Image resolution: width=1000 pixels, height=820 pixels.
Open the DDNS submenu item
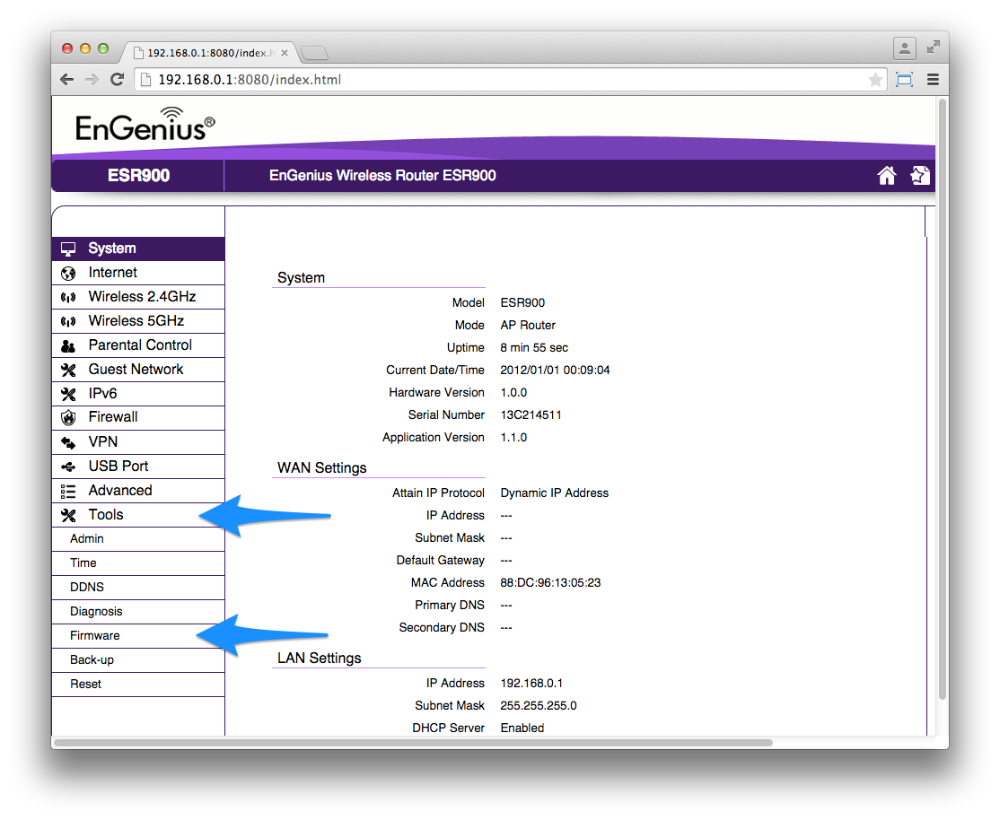138,588
